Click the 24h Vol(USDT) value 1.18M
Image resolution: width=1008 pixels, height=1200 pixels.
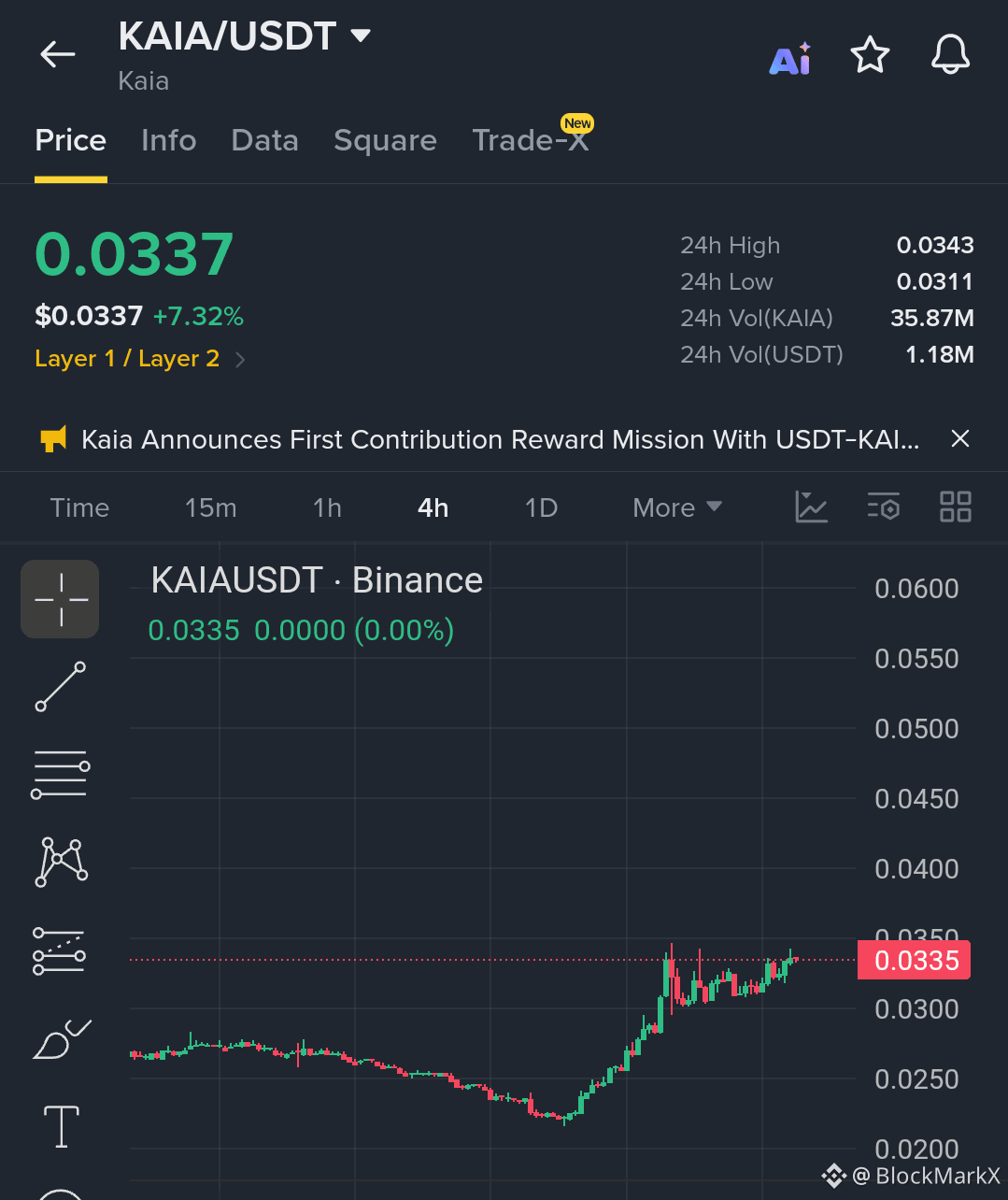click(x=940, y=354)
